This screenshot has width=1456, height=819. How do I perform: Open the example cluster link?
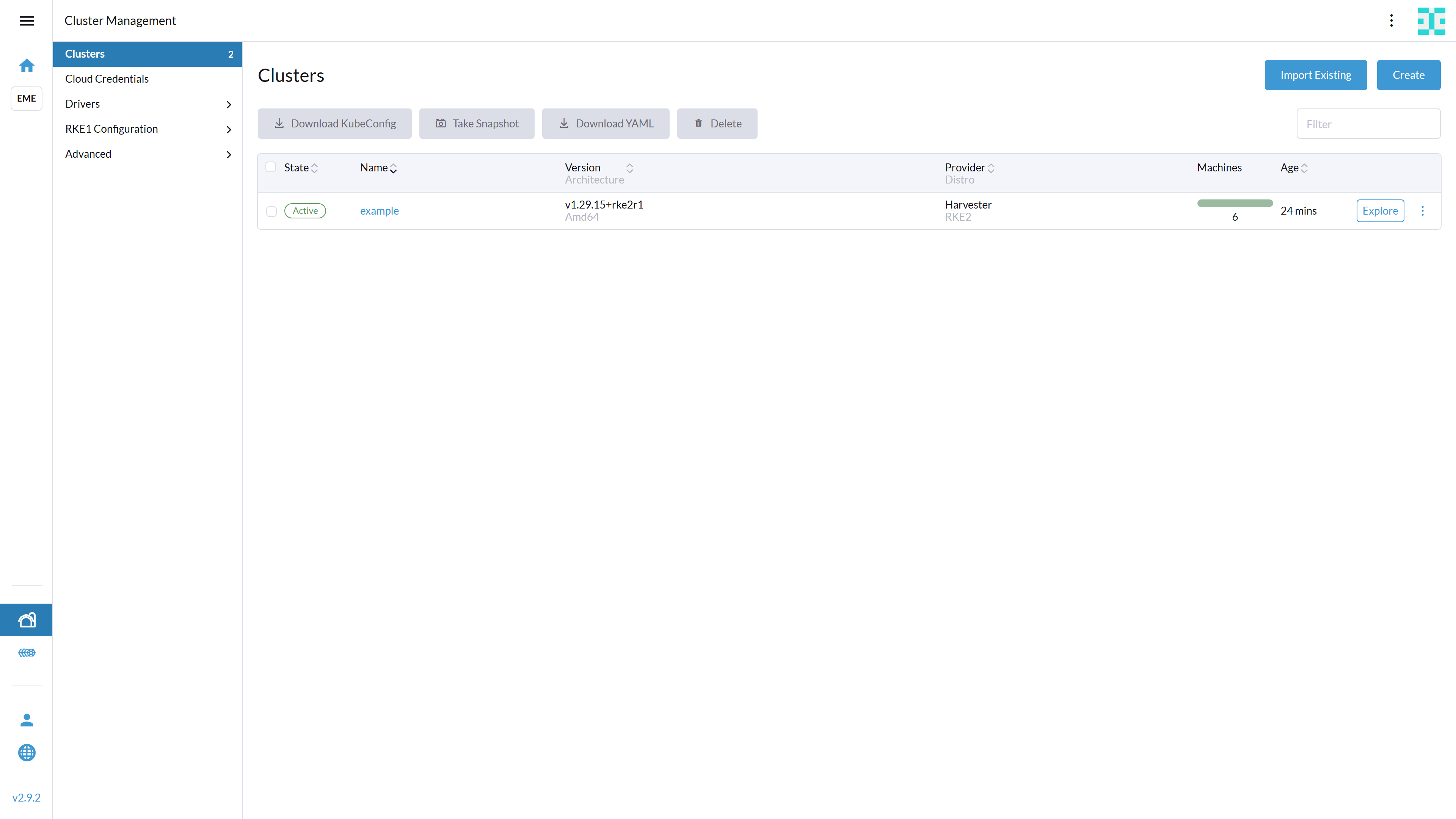tap(379, 210)
